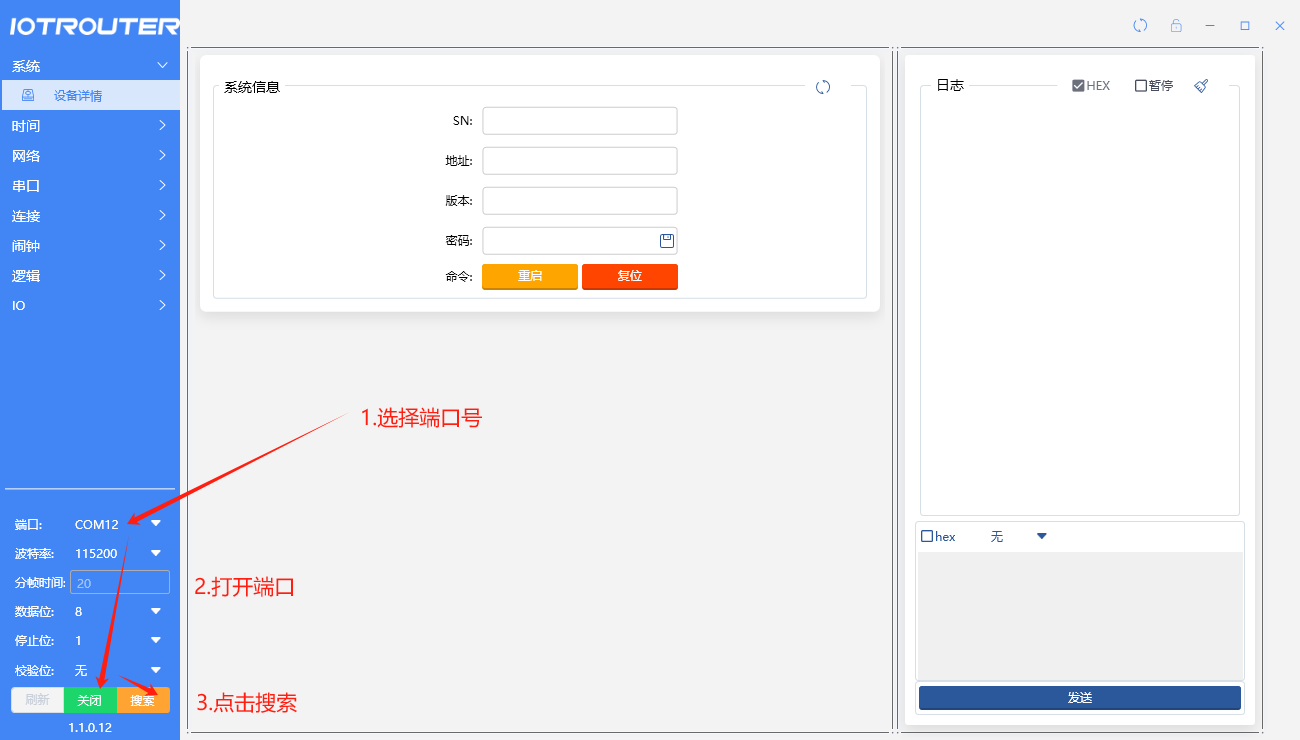
Task: Click the send (发送) button
Action: [1079, 698]
